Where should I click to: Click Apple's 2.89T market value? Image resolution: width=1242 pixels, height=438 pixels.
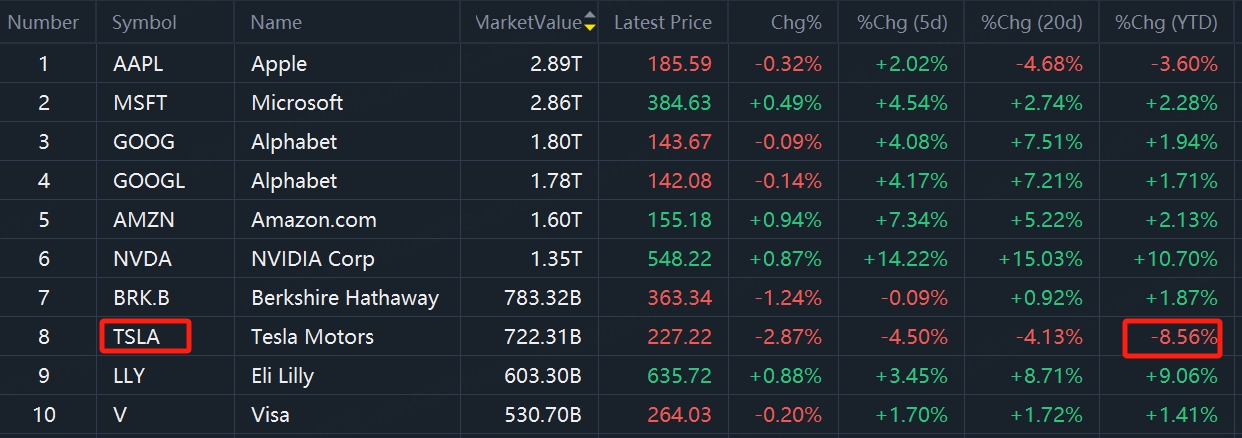(554, 64)
